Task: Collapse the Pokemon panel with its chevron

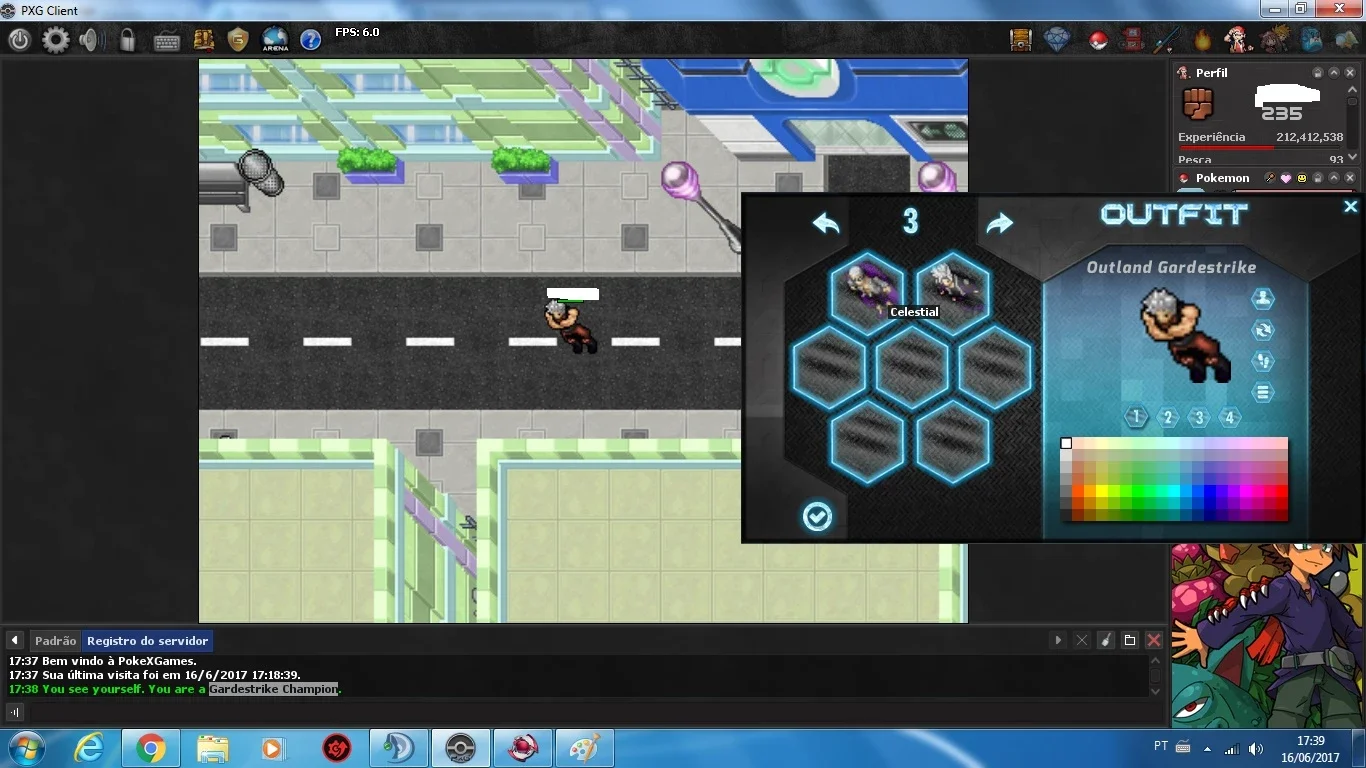Action: coord(1334,178)
